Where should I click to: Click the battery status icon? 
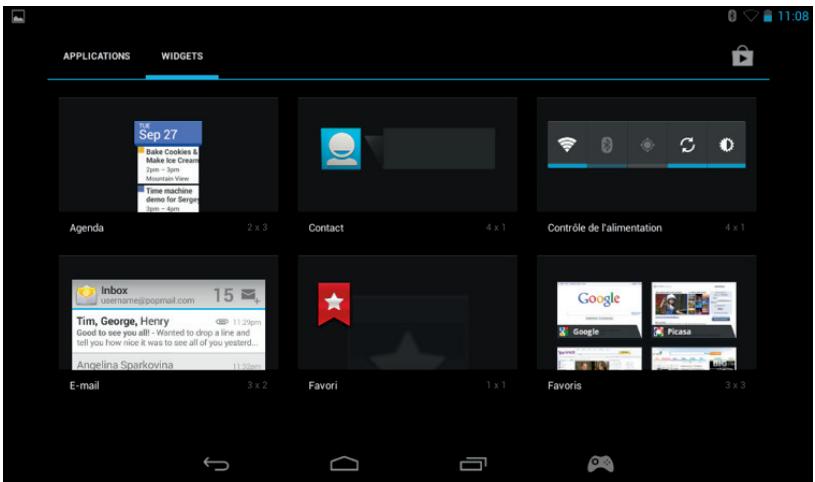(x=768, y=16)
